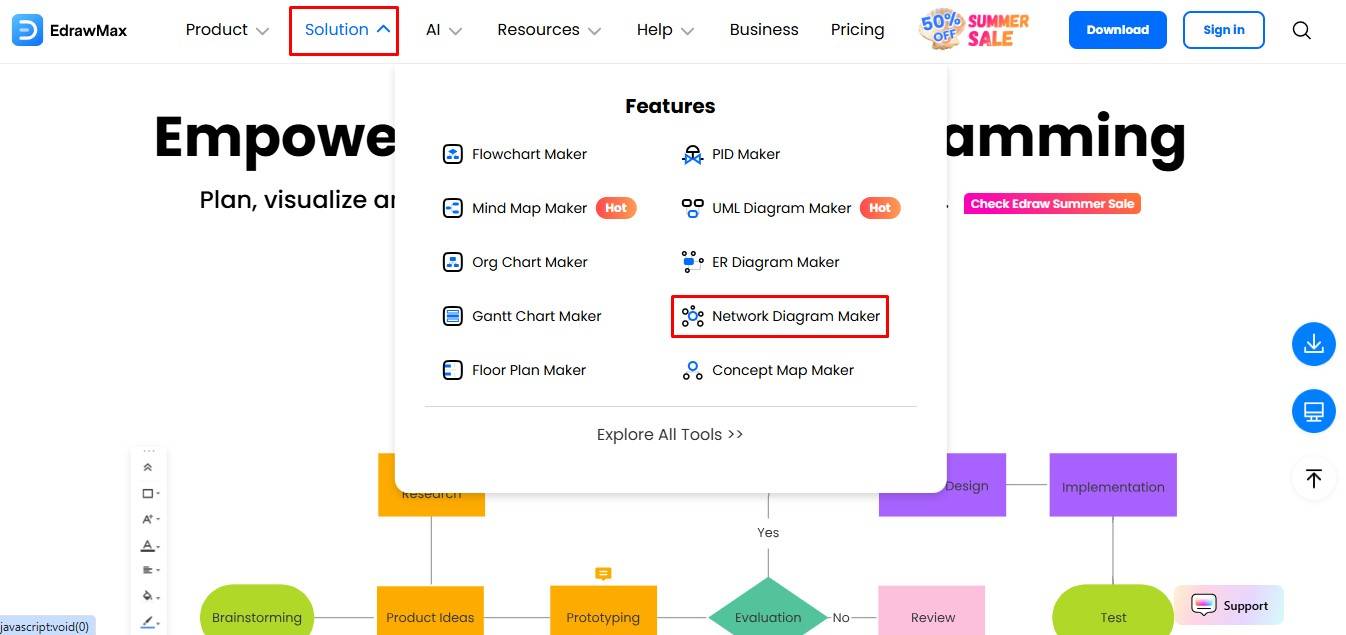
Task: Select the paint bucket fill tool
Action: pyautogui.click(x=148, y=595)
